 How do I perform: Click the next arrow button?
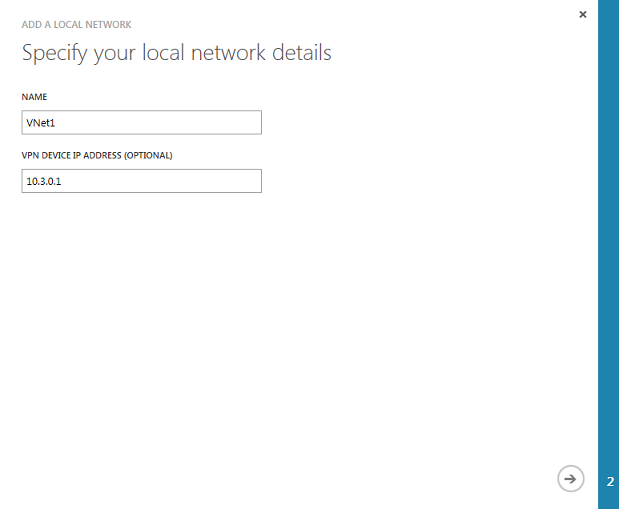tap(570, 479)
